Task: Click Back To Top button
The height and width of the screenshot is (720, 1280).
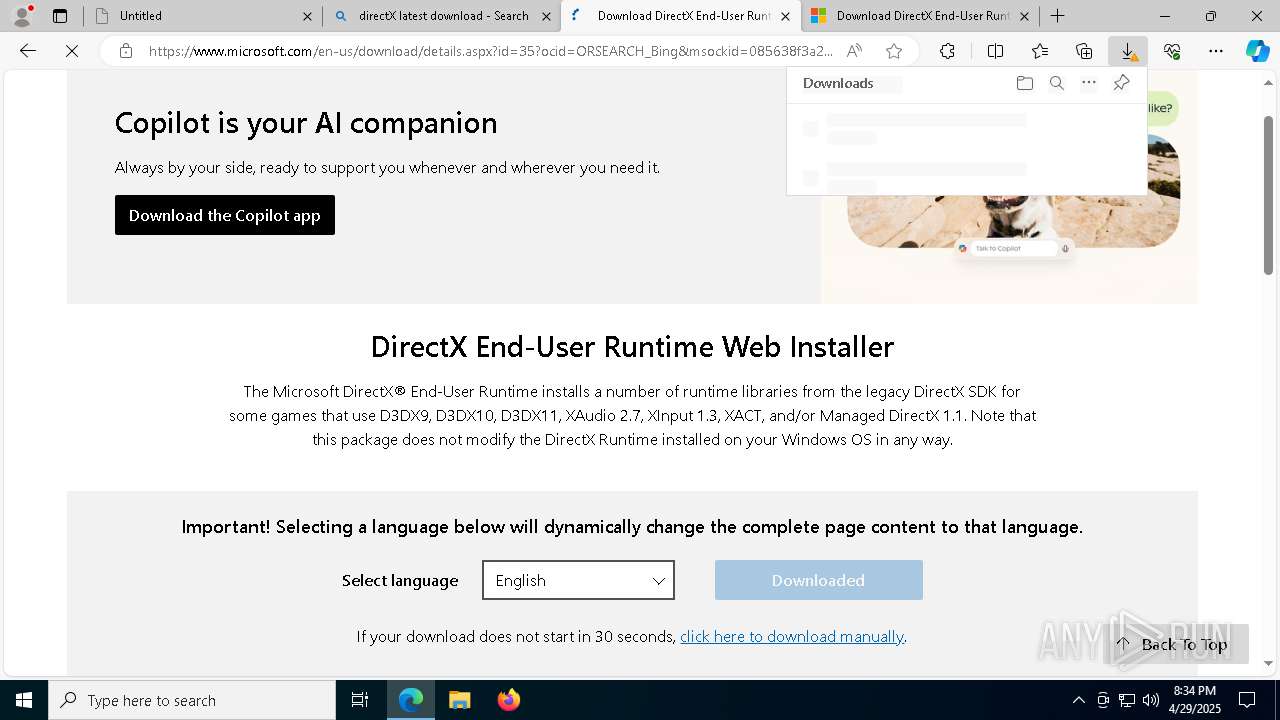Action: (1175, 644)
